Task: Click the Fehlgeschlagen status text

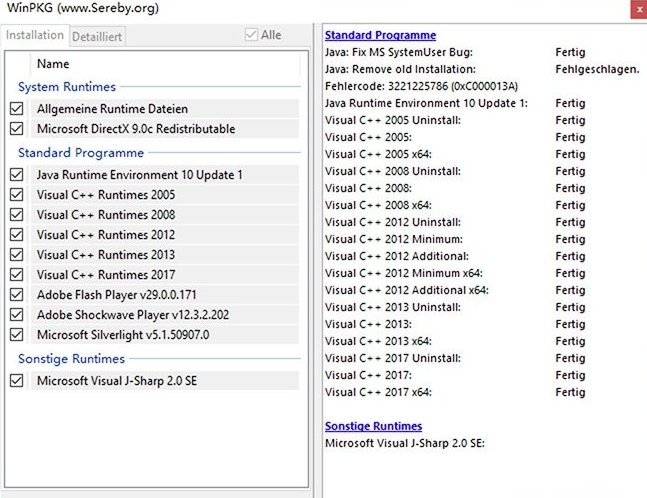Action: (x=597, y=69)
